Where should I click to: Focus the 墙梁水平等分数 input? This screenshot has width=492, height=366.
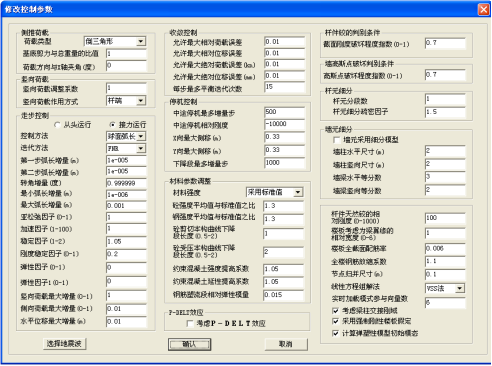pyautogui.click(x=445, y=177)
